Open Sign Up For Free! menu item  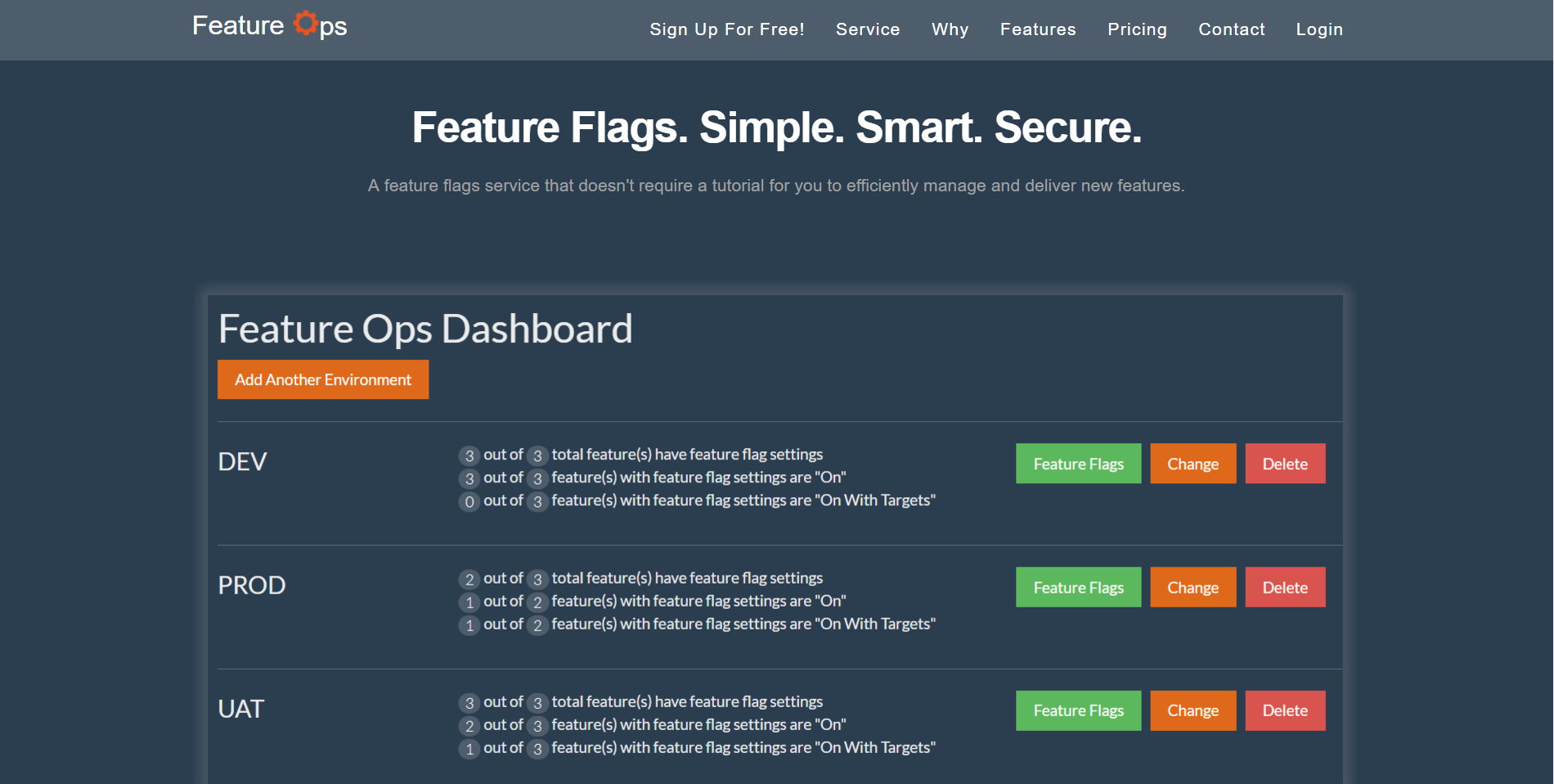[727, 29]
